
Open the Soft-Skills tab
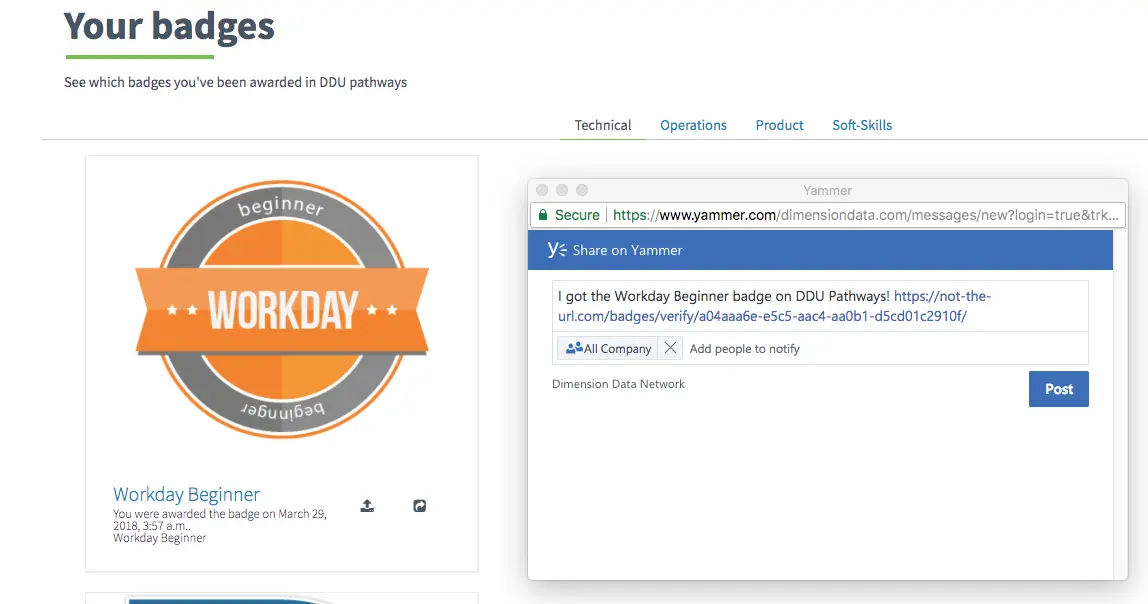(x=862, y=125)
